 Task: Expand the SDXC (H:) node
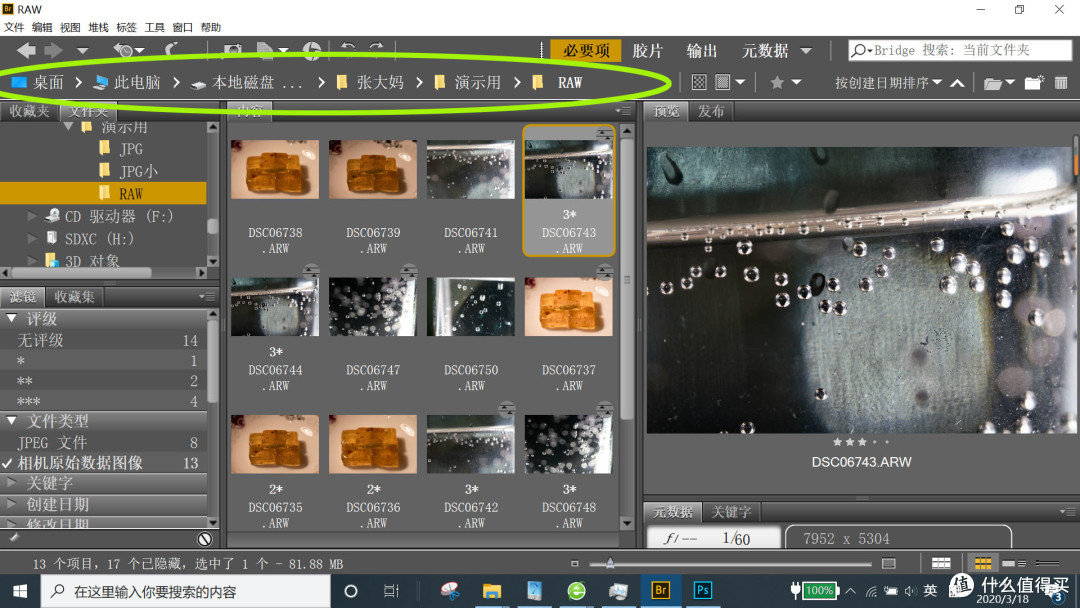(32, 238)
